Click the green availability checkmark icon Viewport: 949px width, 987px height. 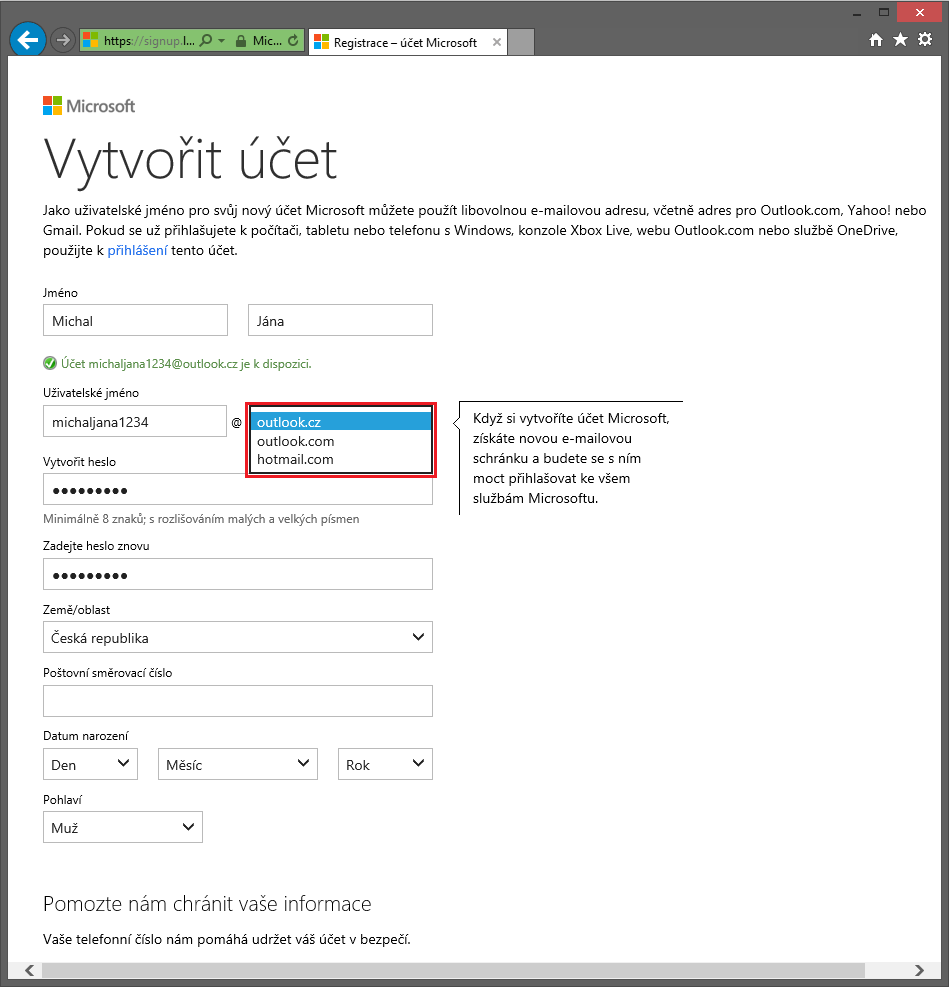click(49, 364)
